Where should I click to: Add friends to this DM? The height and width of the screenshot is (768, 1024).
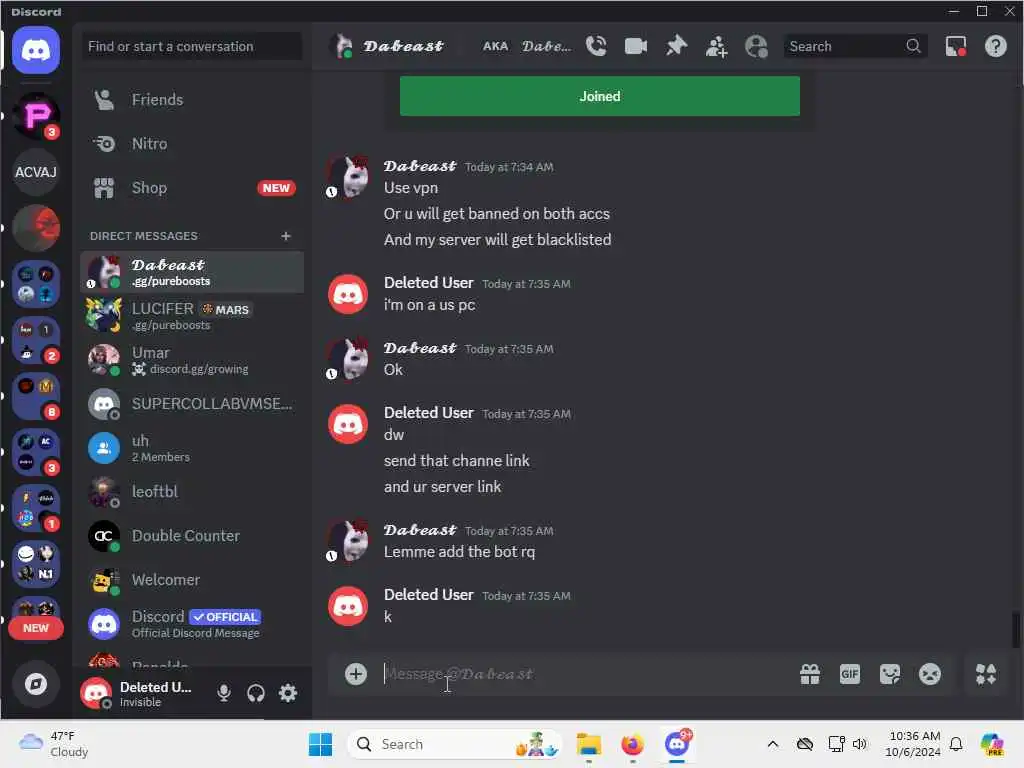pos(716,46)
